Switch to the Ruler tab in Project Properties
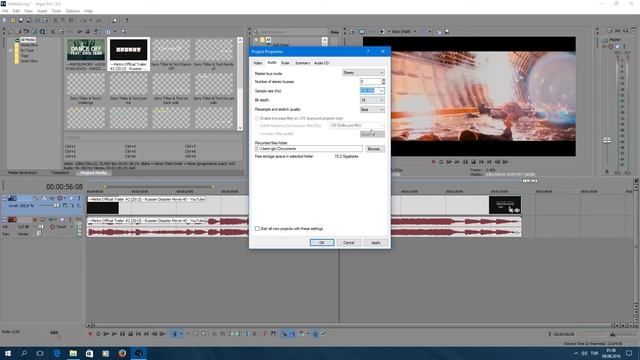Image resolution: width=640 pixels, height=360 pixels. point(285,63)
